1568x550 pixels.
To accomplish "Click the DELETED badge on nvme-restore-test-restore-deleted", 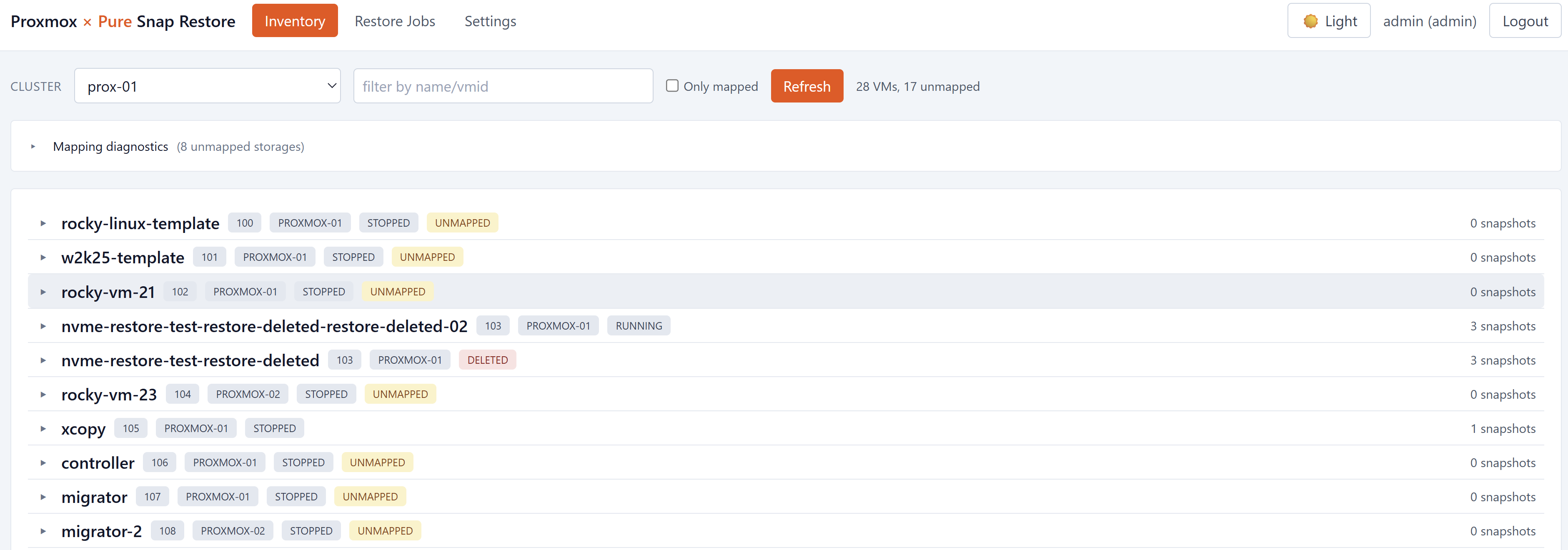I will point(487,360).
